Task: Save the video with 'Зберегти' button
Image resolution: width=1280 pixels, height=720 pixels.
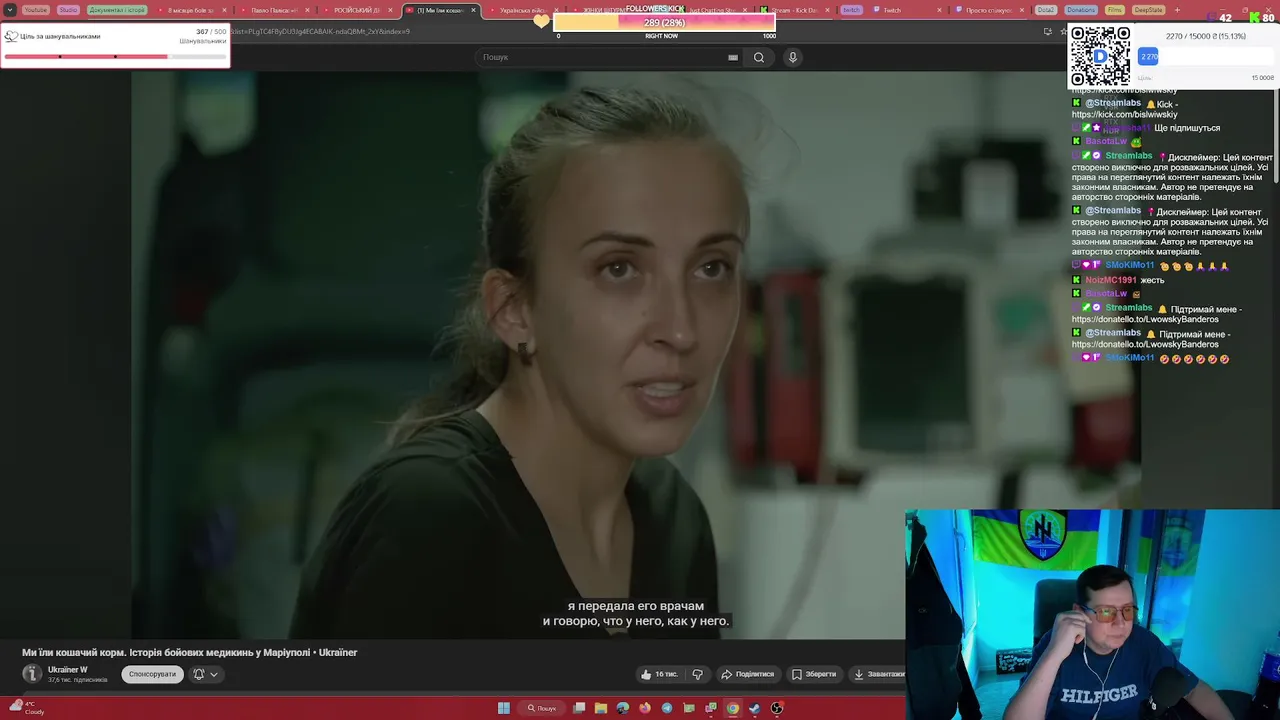Action: [x=814, y=674]
